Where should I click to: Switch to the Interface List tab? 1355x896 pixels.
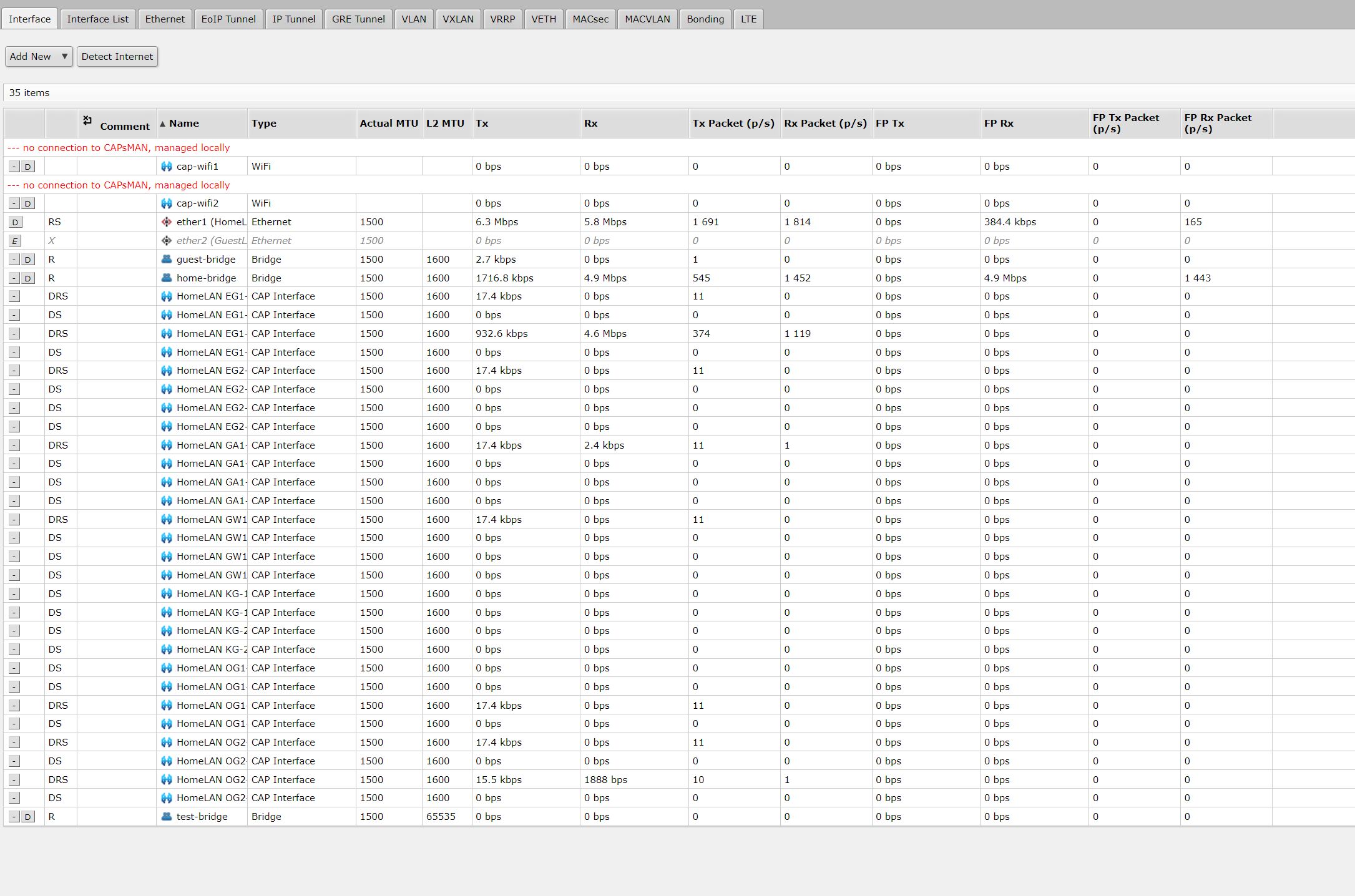(97, 19)
